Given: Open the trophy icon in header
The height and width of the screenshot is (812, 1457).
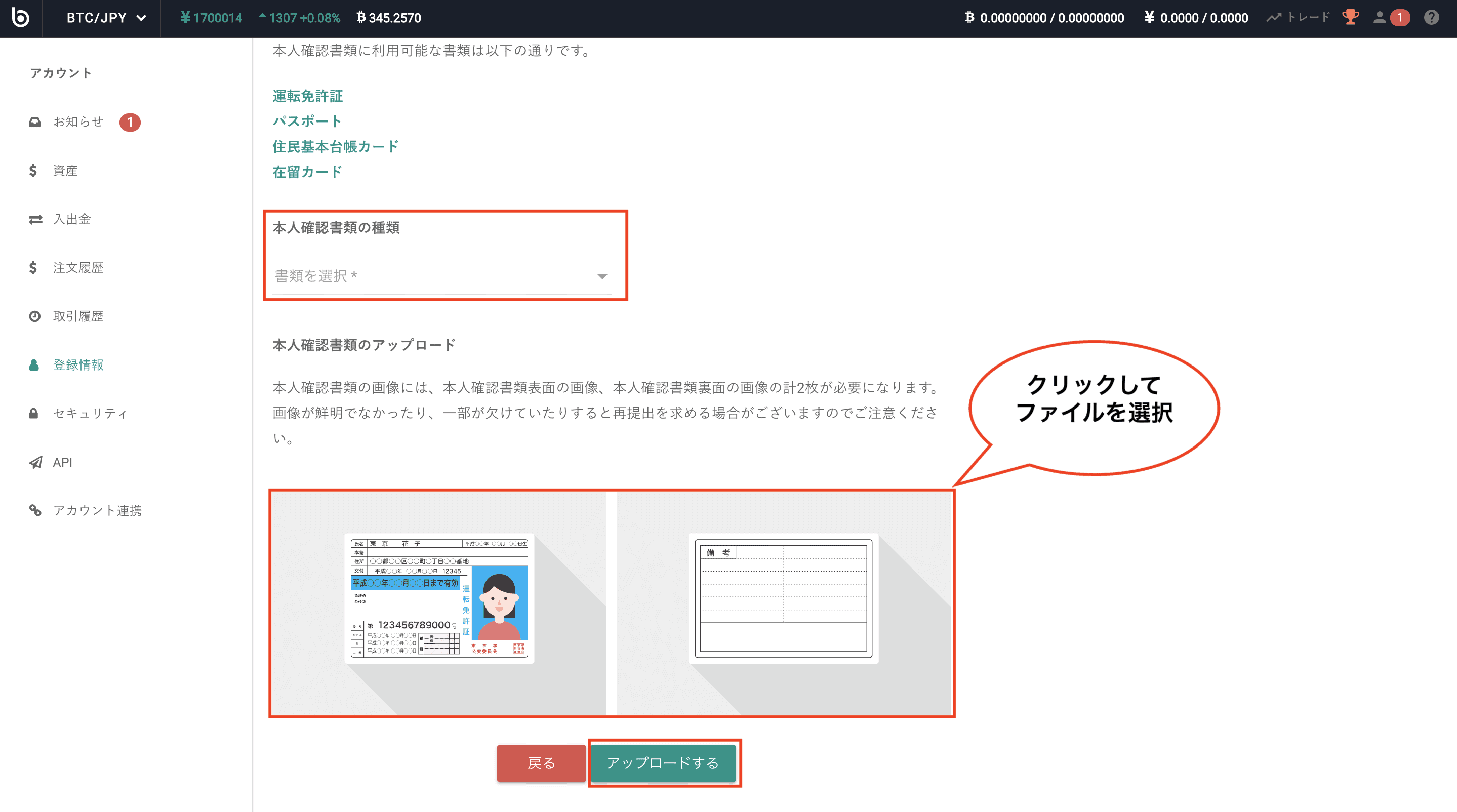Looking at the screenshot, I should [x=1350, y=18].
